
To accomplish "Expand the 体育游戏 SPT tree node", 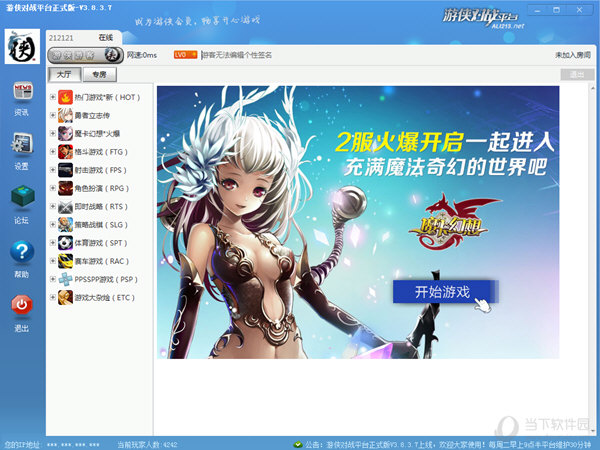I will [x=53, y=243].
